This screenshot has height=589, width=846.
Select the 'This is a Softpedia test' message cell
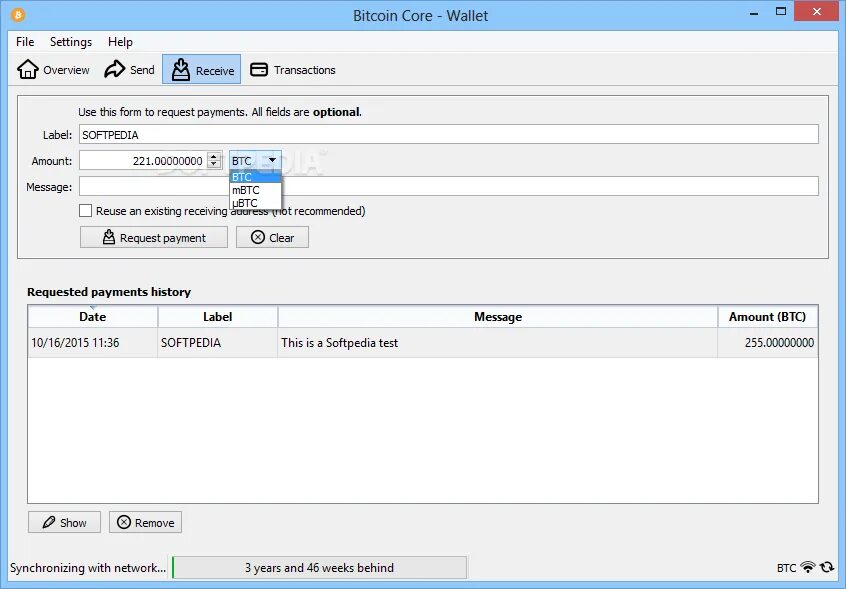click(x=497, y=343)
